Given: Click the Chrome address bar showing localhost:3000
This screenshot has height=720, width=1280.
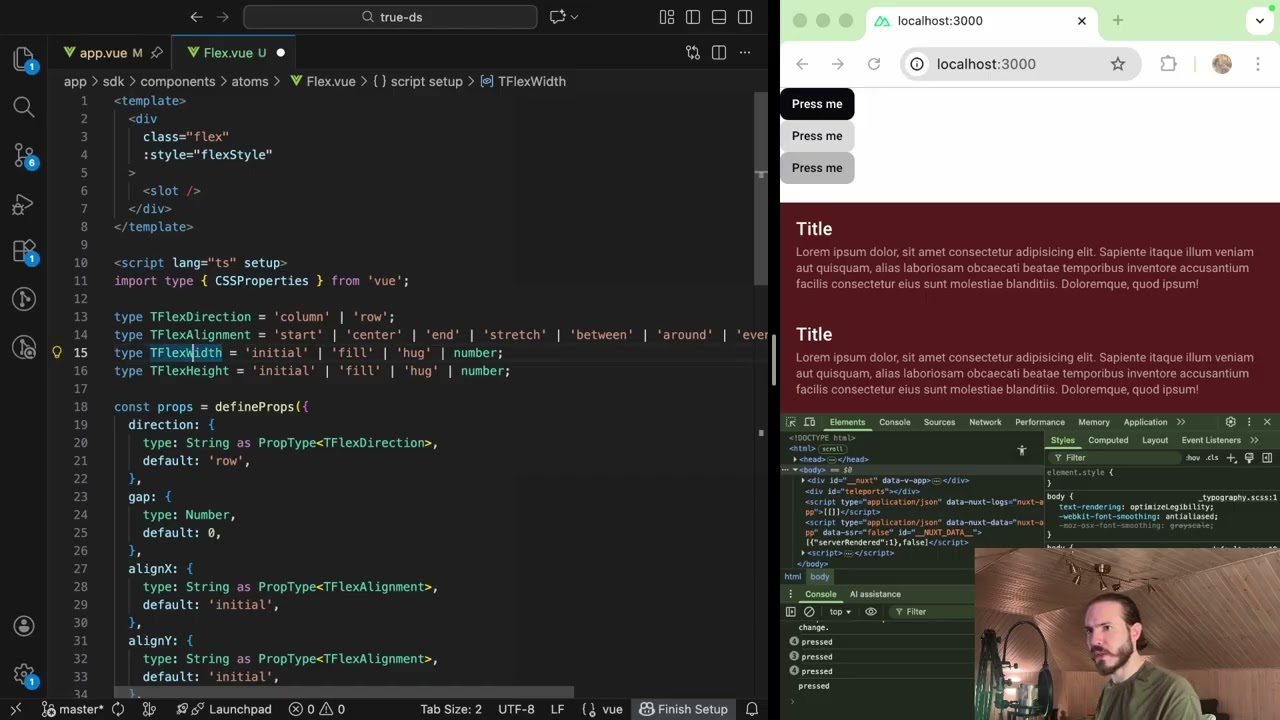Looking at the screenshot, I should point(1019,64).
